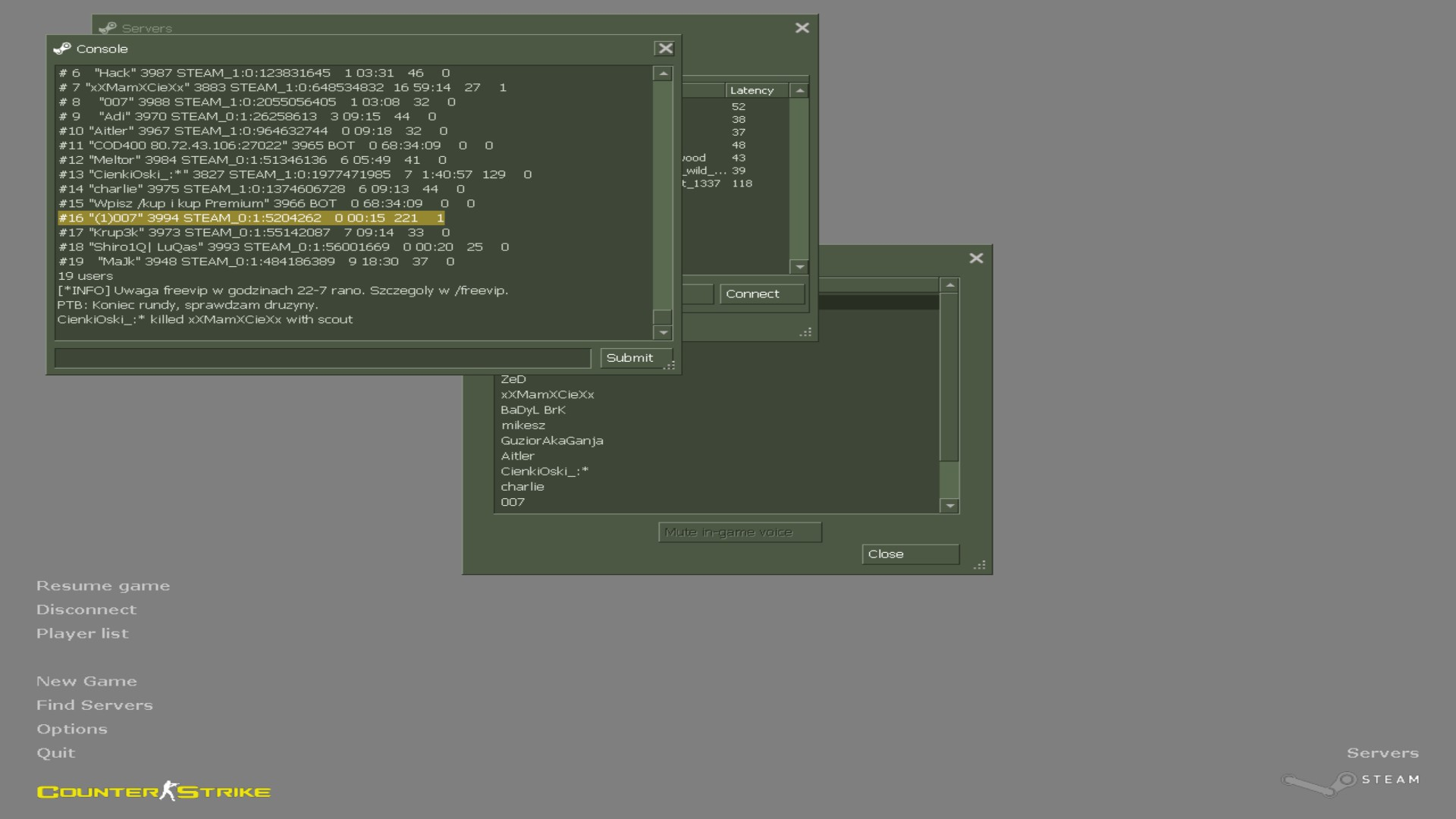The height and width of the screenshot is (819, 1456).
Task: Click console scrollbar down arrow
Action: coord(663,333)
